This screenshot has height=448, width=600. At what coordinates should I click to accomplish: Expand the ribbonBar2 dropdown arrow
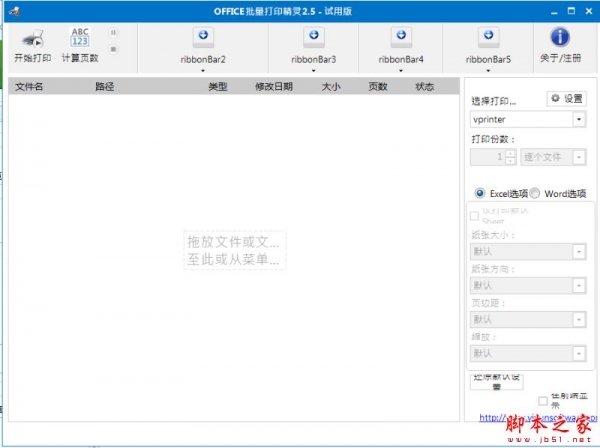203,70
